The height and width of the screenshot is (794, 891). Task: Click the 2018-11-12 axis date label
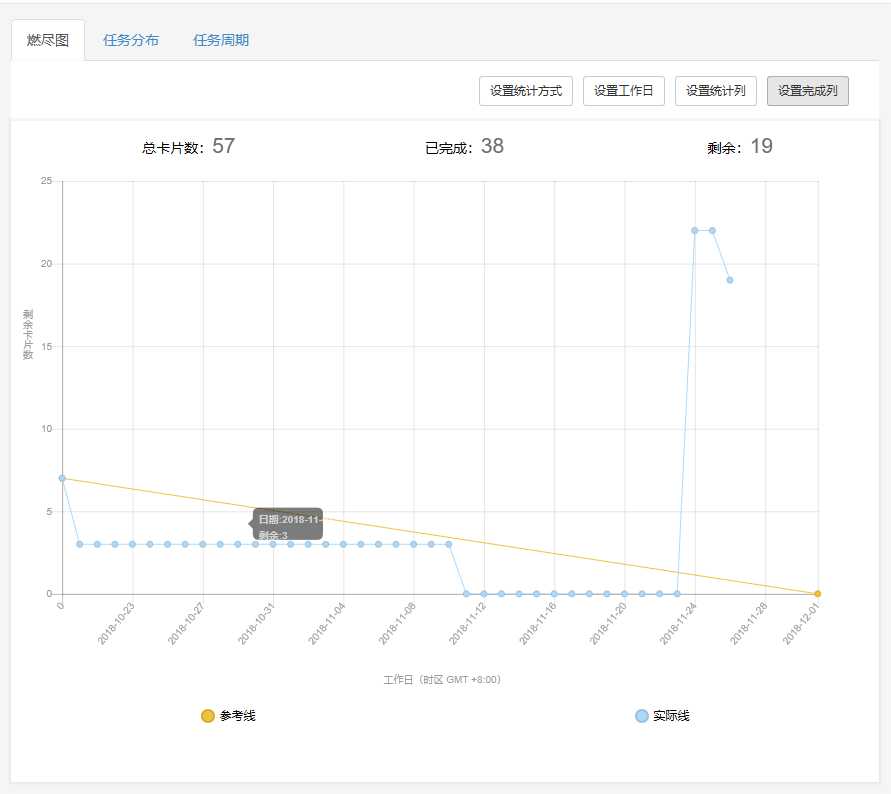[x=468, y=623]
